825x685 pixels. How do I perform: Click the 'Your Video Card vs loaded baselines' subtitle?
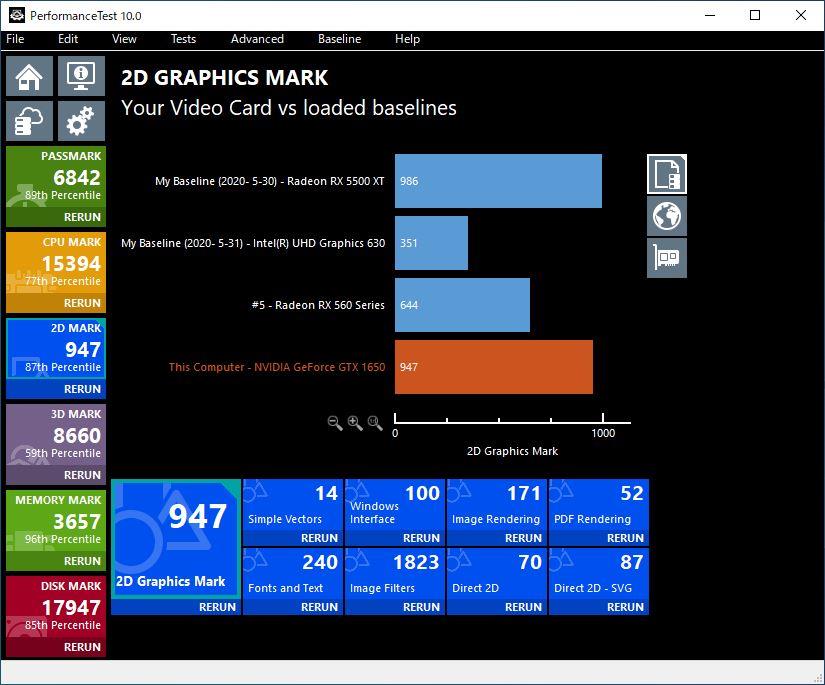(289, 108)
